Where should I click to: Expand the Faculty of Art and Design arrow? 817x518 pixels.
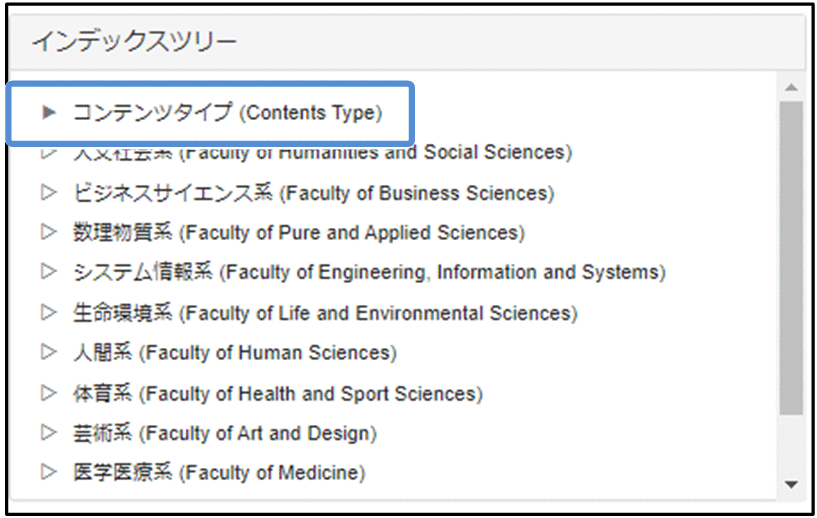click(48, 433)
